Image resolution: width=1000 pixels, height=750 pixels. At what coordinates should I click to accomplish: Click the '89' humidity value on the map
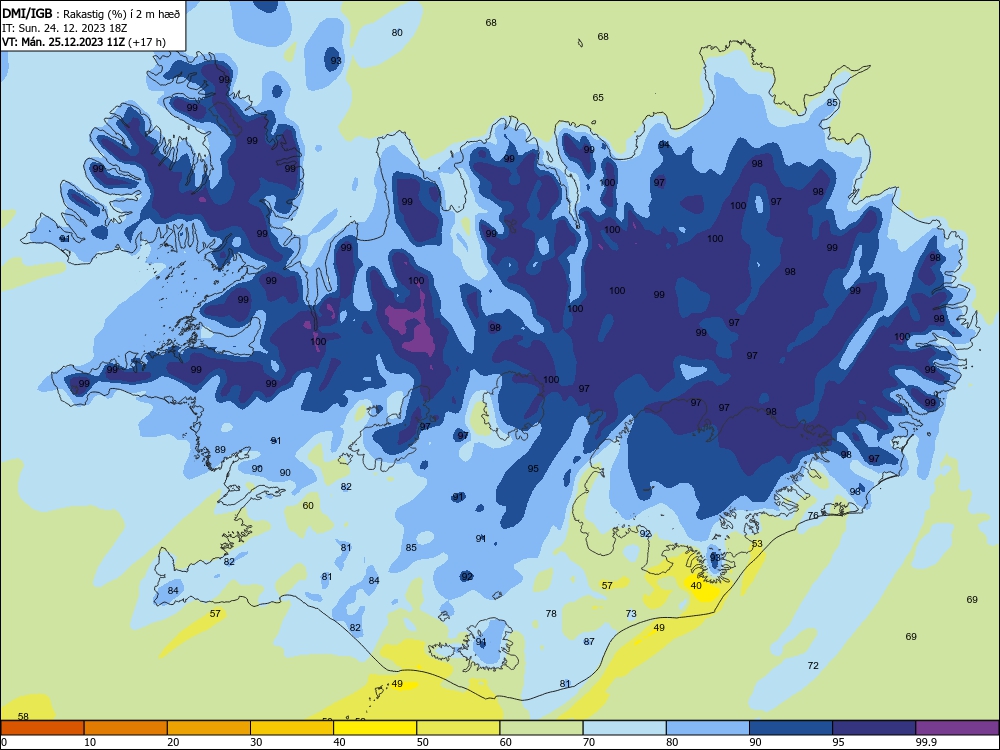tap(220, 450)
